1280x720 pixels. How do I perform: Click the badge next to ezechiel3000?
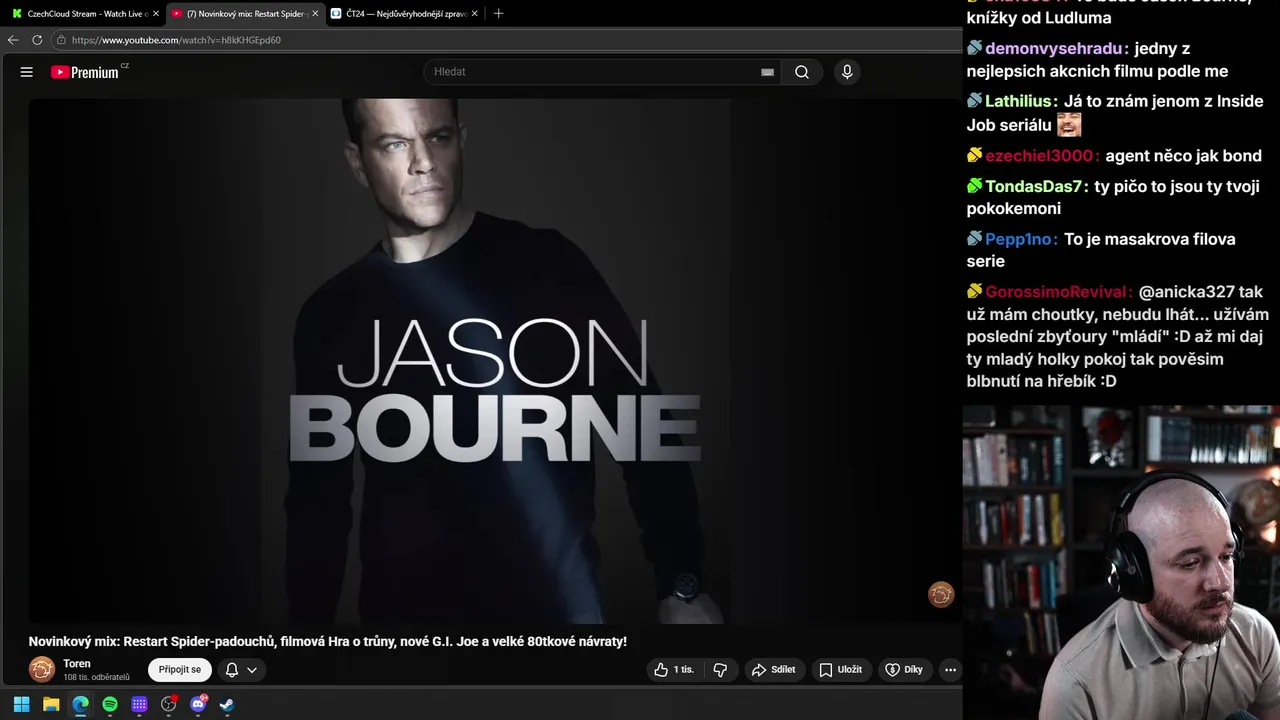(x=974, y=156)
